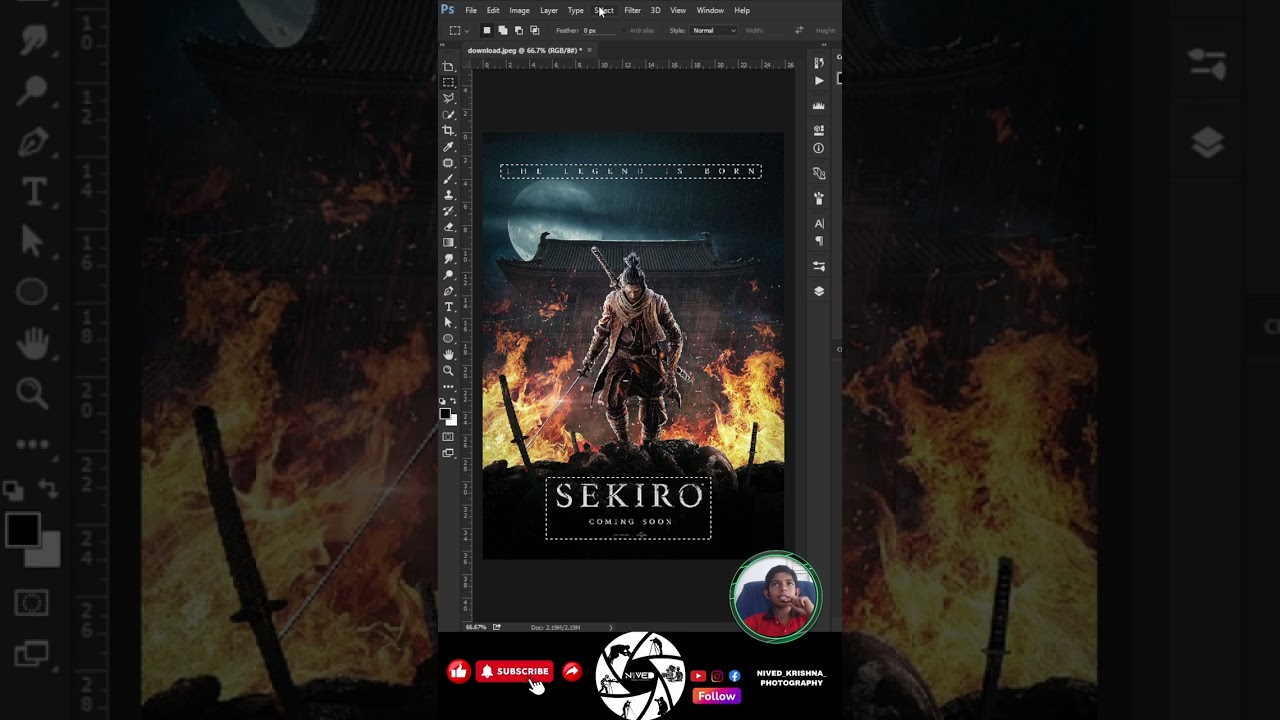The height and width of the screenshot is (720, 1280).
Task: Open the Character panel icon
Action: (x=819, y=224)
